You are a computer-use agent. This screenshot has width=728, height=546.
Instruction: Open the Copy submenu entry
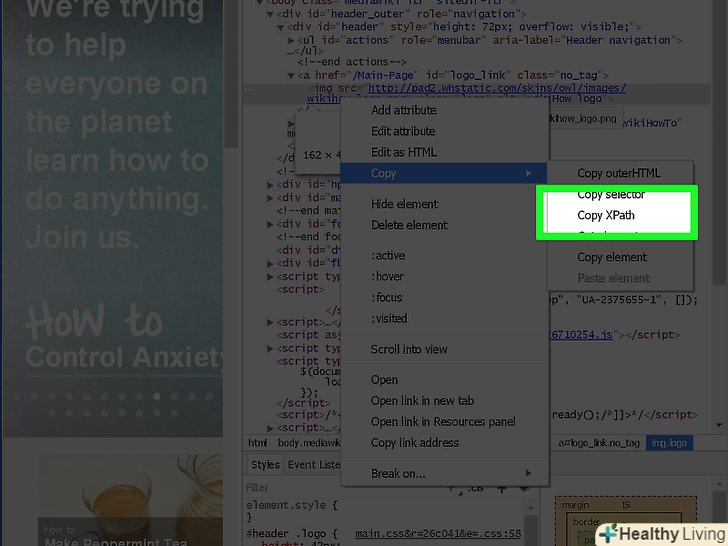coord(443,173)
